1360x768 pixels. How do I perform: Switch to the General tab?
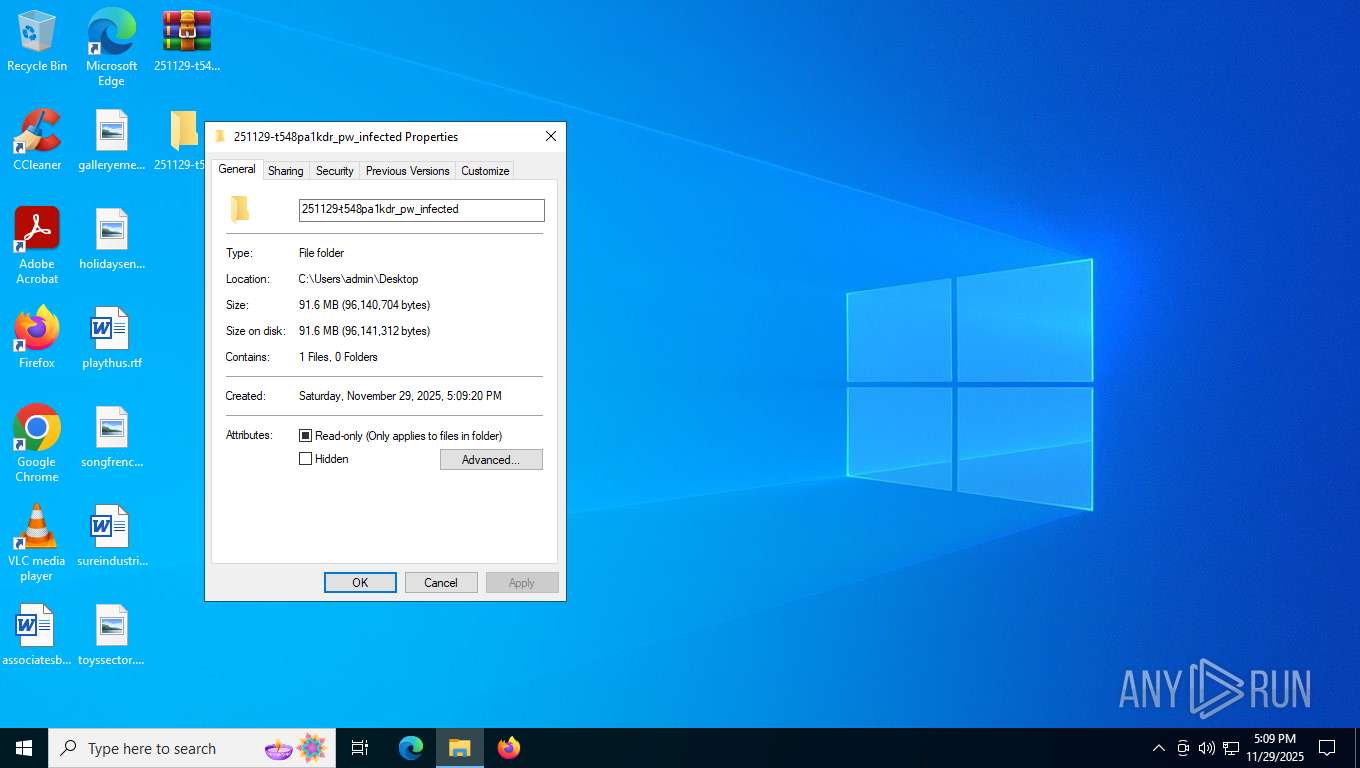point(237,169)
